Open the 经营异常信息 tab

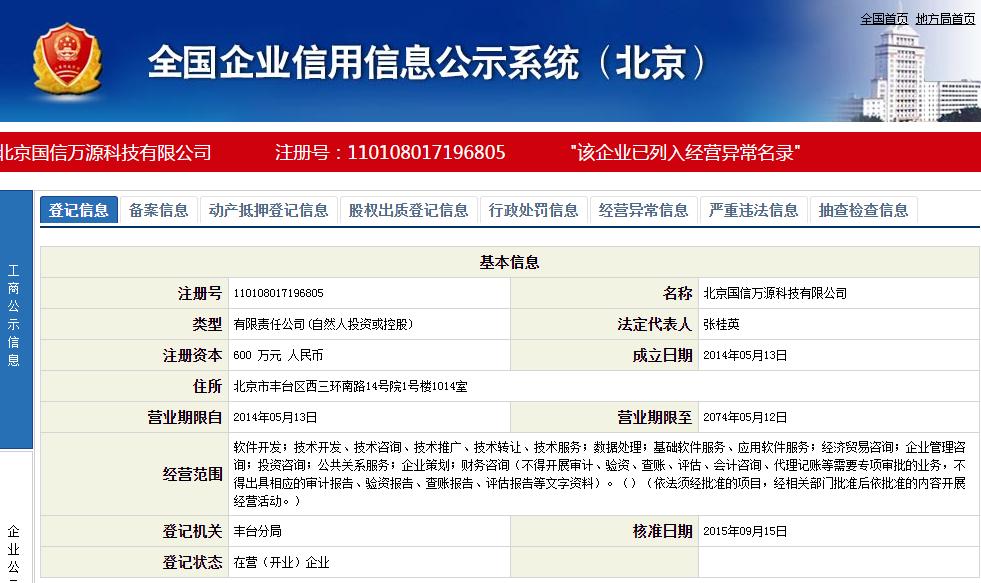pyautogui.click(x=643, y=210)
